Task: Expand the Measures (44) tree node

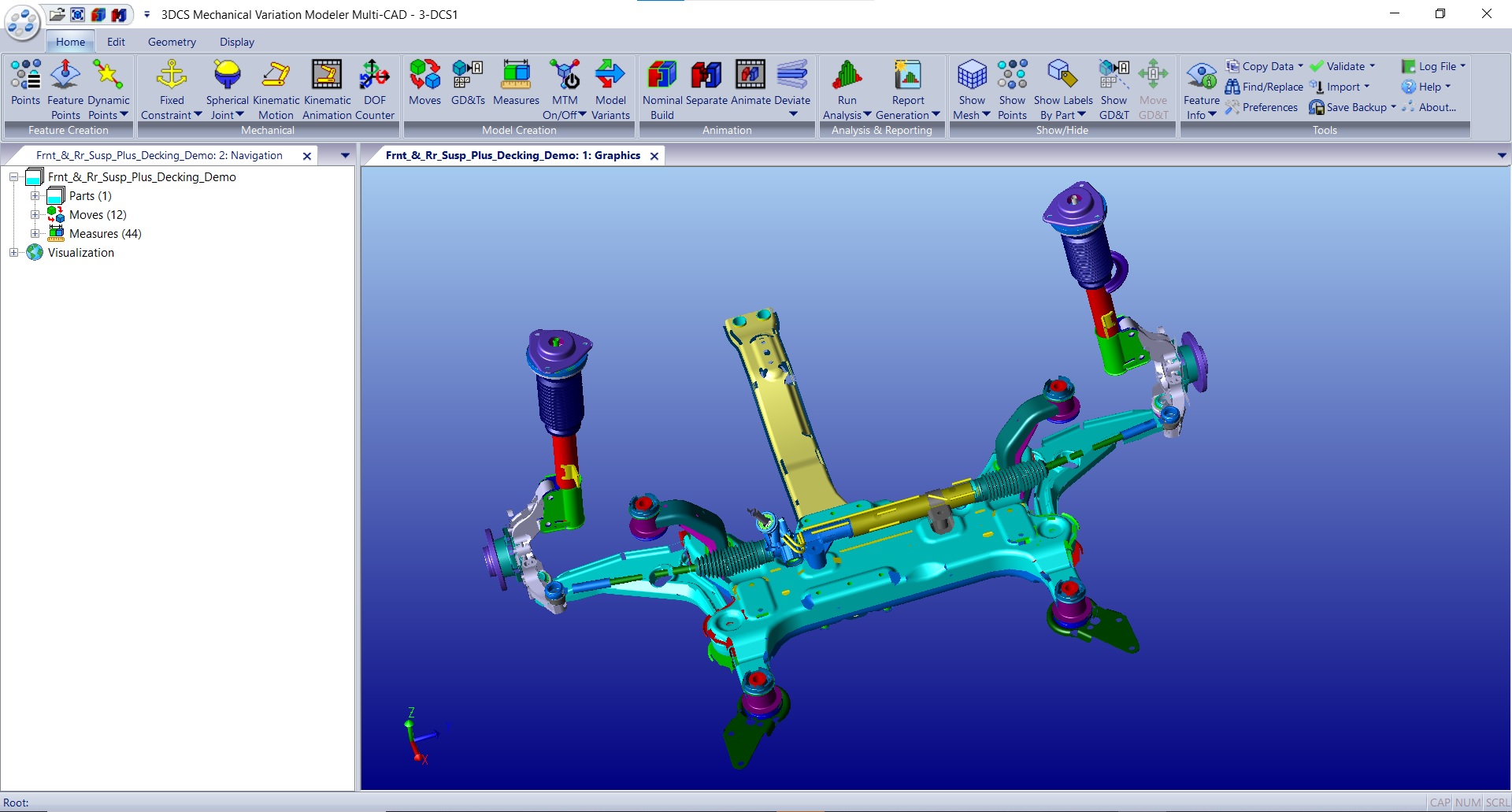Action: [x=34, y=233]
